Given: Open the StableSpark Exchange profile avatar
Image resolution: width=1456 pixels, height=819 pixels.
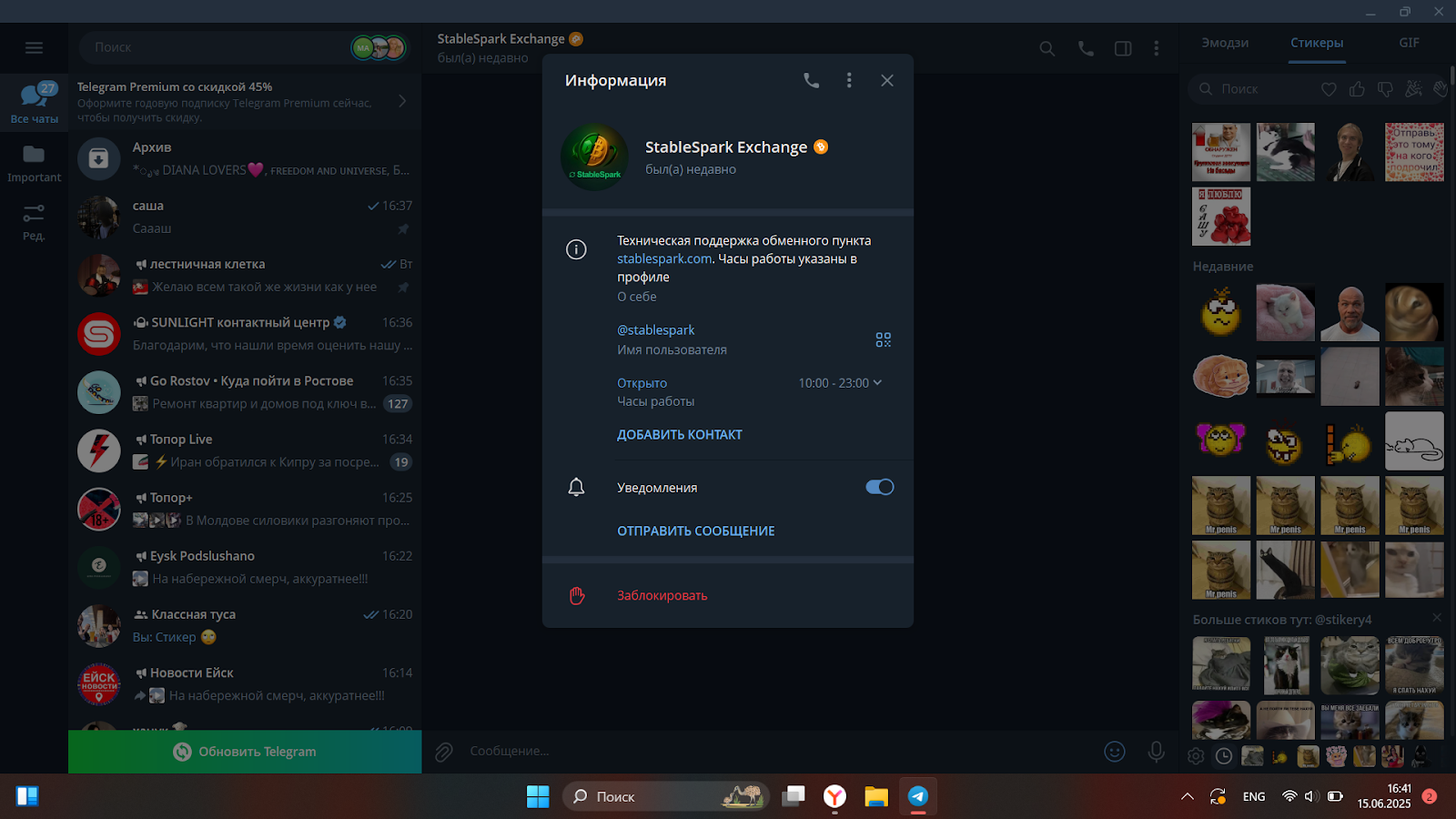Looking at the screenshot, I should (x=594, y=157).
